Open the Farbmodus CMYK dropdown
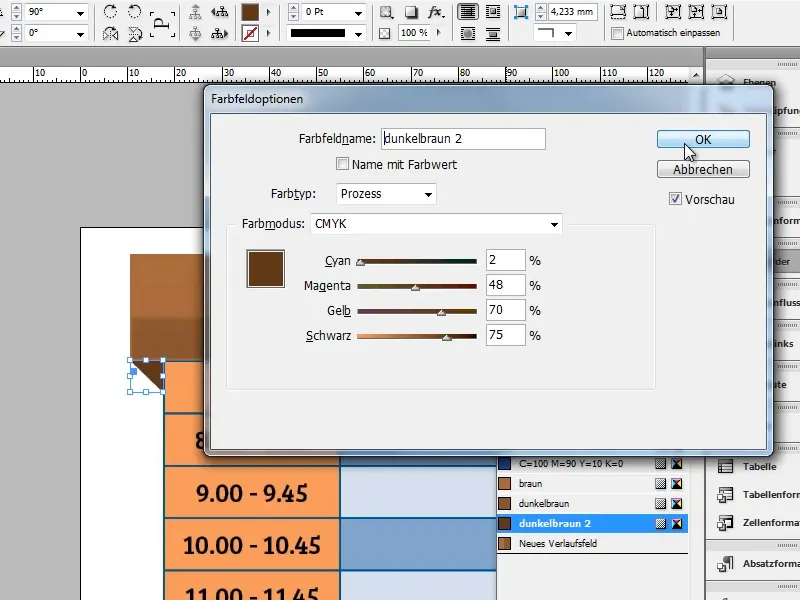The height and width of the screenshot is (600, 800). pos(436,224)
